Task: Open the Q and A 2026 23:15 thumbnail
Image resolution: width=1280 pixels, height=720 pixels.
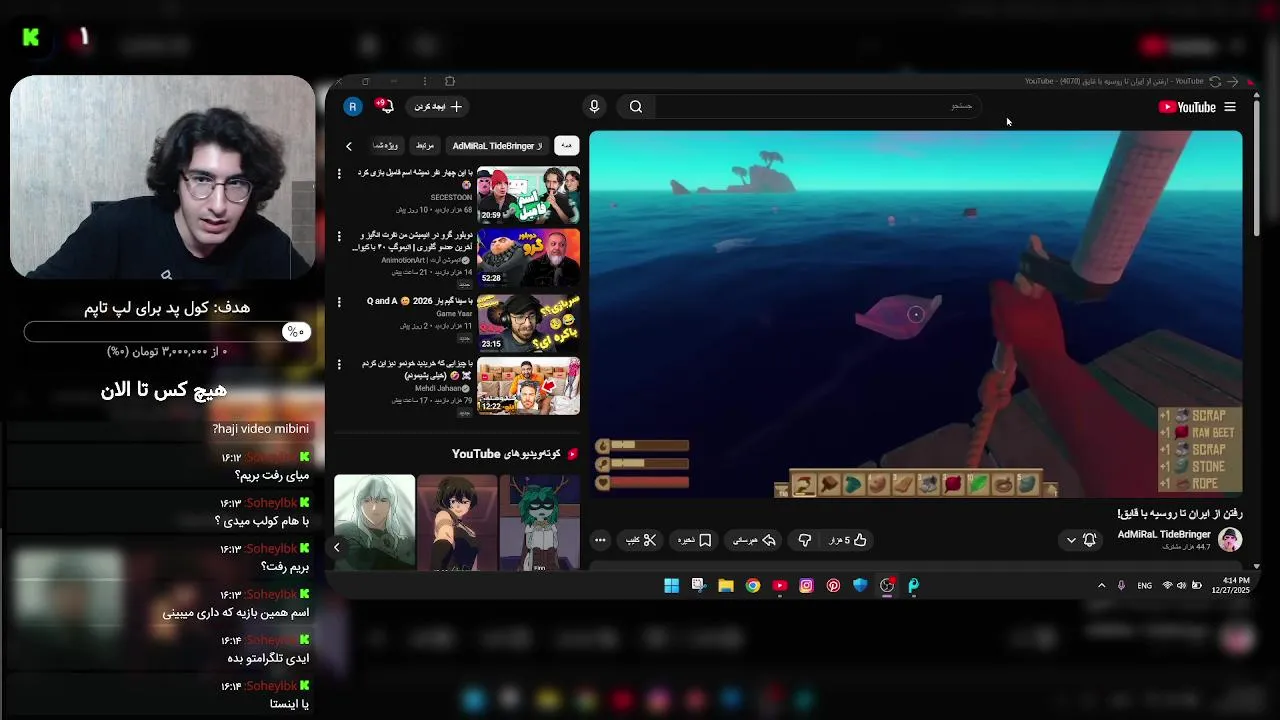Action: coord(528,322)
